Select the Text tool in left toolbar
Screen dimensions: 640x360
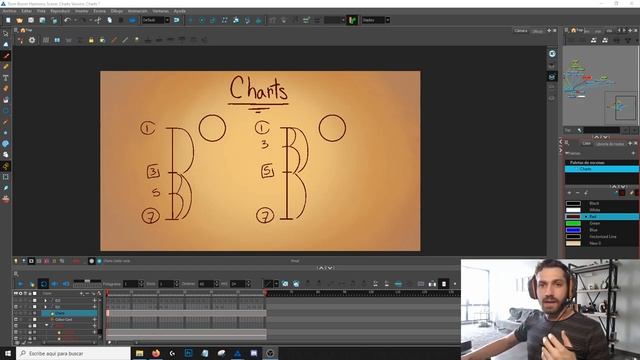click(x=6, y=78)
